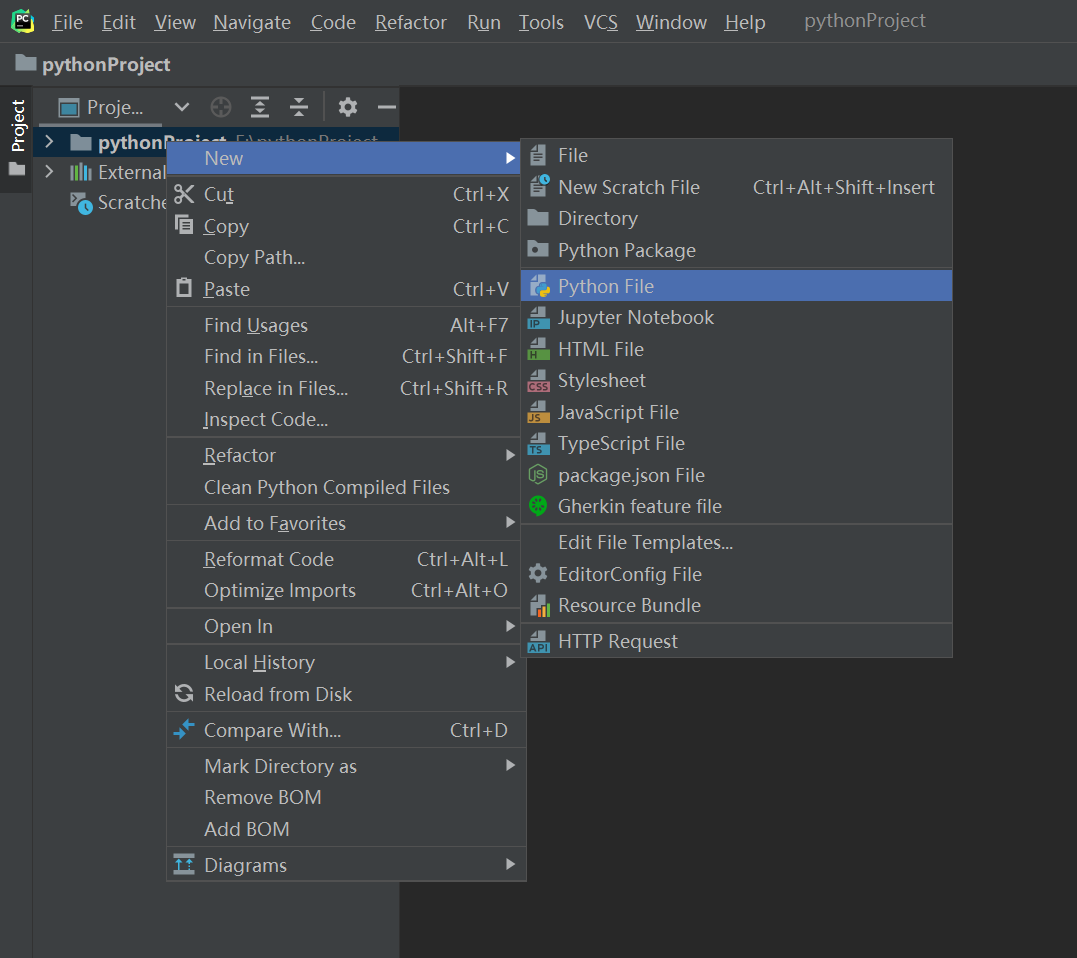
Task: Expand the External Libraries tree node chevron
Action: point(49,172)
